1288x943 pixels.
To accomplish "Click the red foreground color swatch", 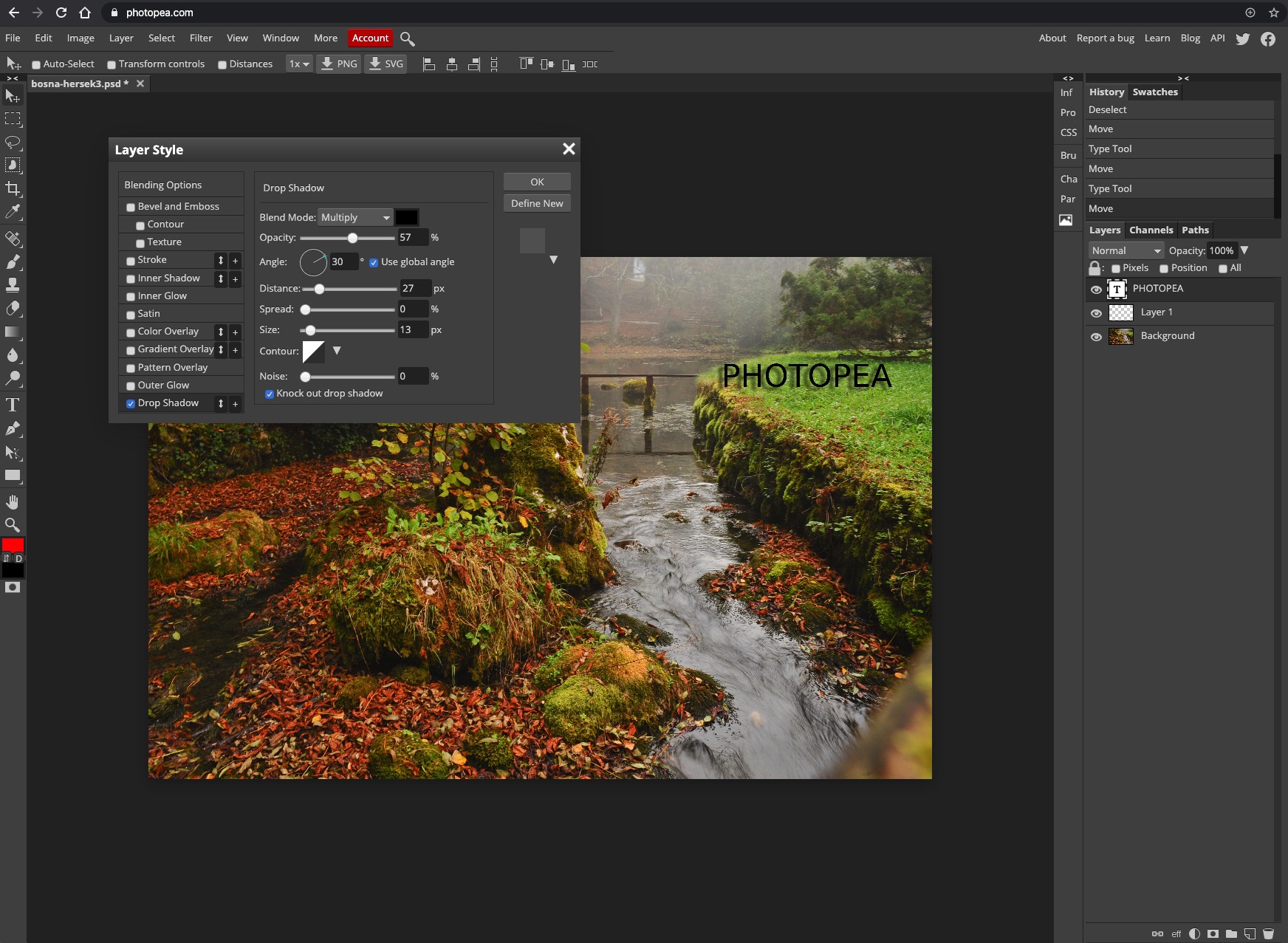I will click(13, 545).
